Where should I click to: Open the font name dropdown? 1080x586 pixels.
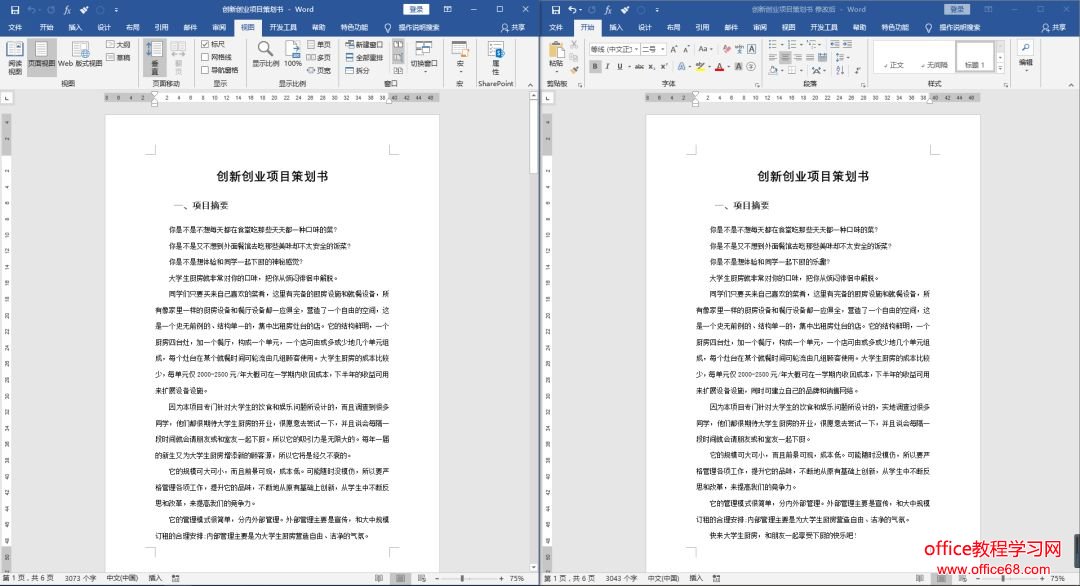pos(635,51)
